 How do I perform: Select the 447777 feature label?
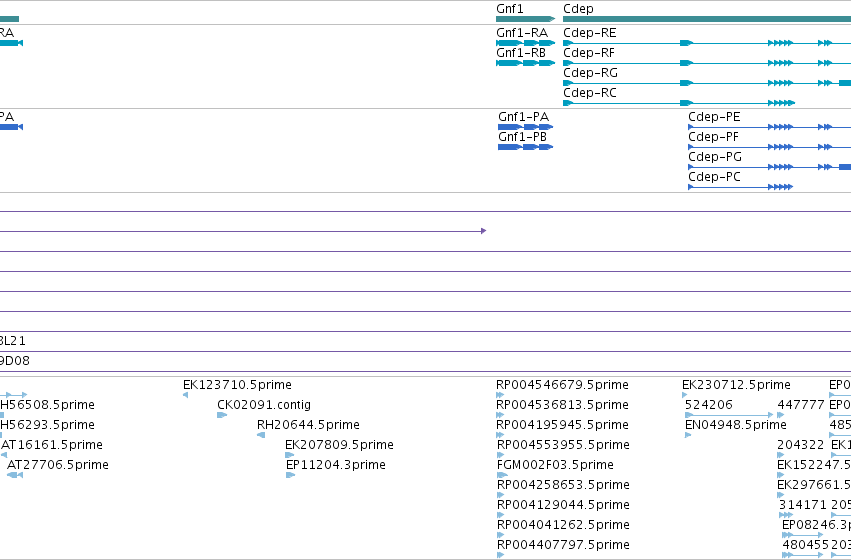(801, 405)
